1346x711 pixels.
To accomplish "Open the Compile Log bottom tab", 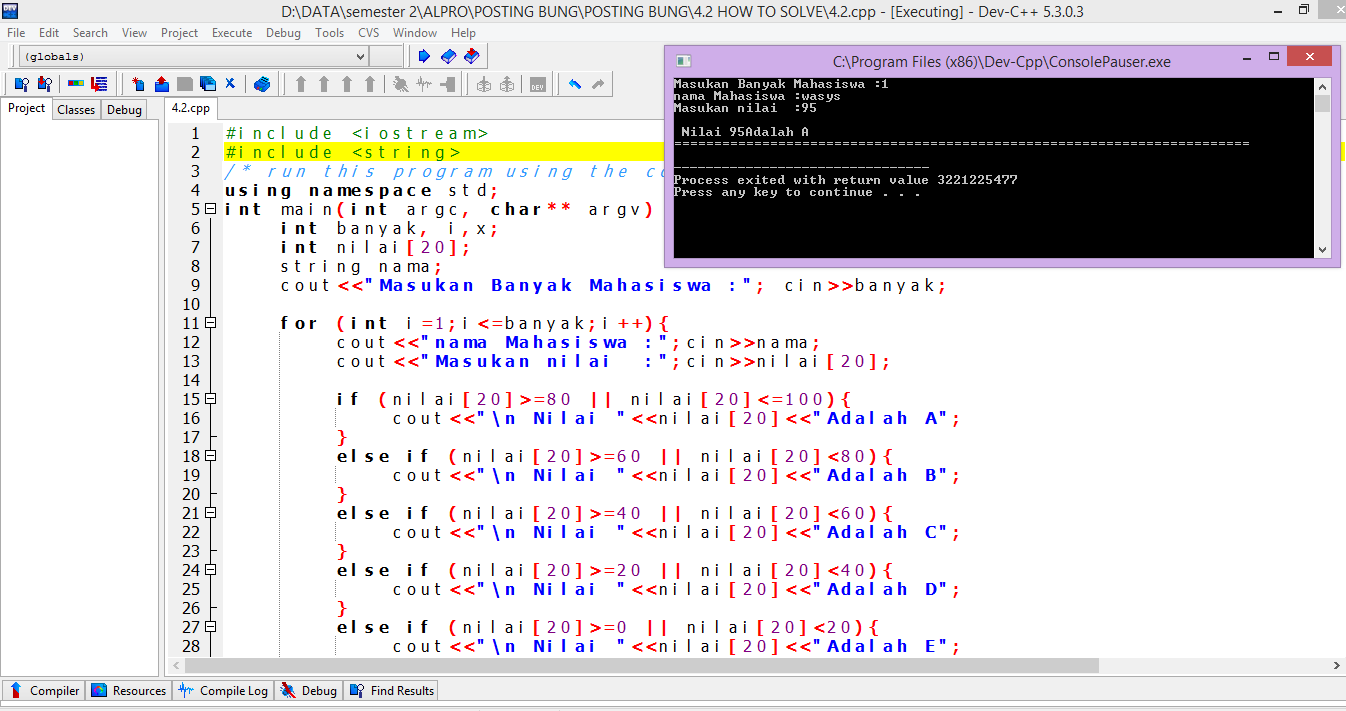I will pos(223,690).
